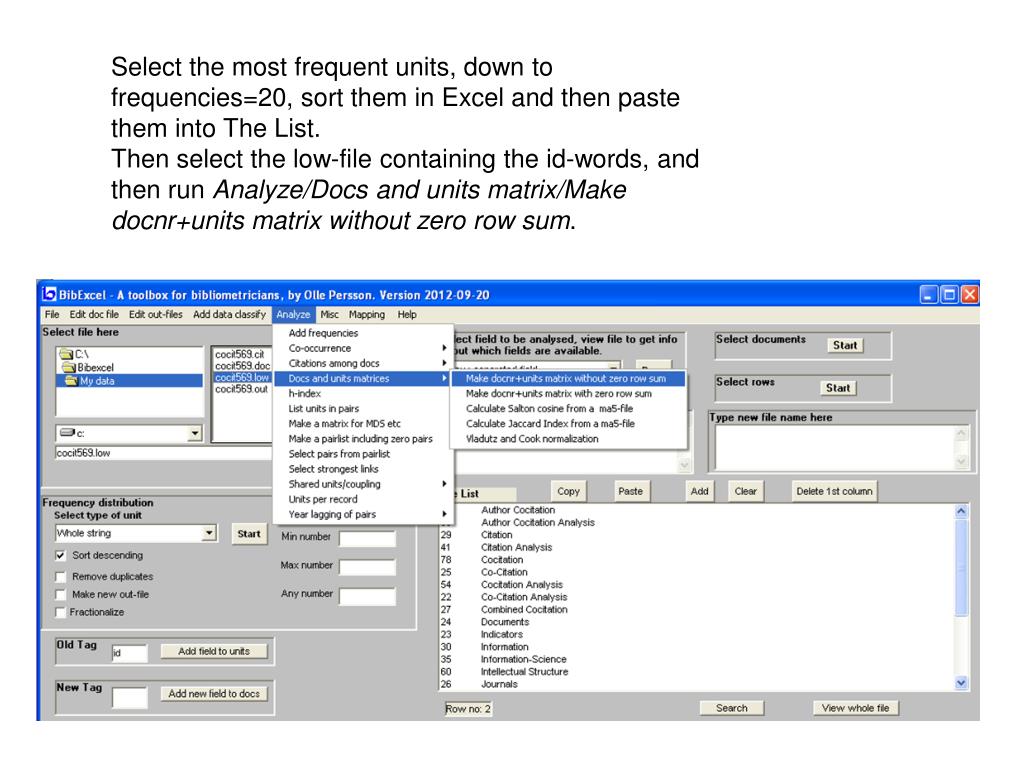Open the Help menu
1024x768 pixels.
coord(407,314)
